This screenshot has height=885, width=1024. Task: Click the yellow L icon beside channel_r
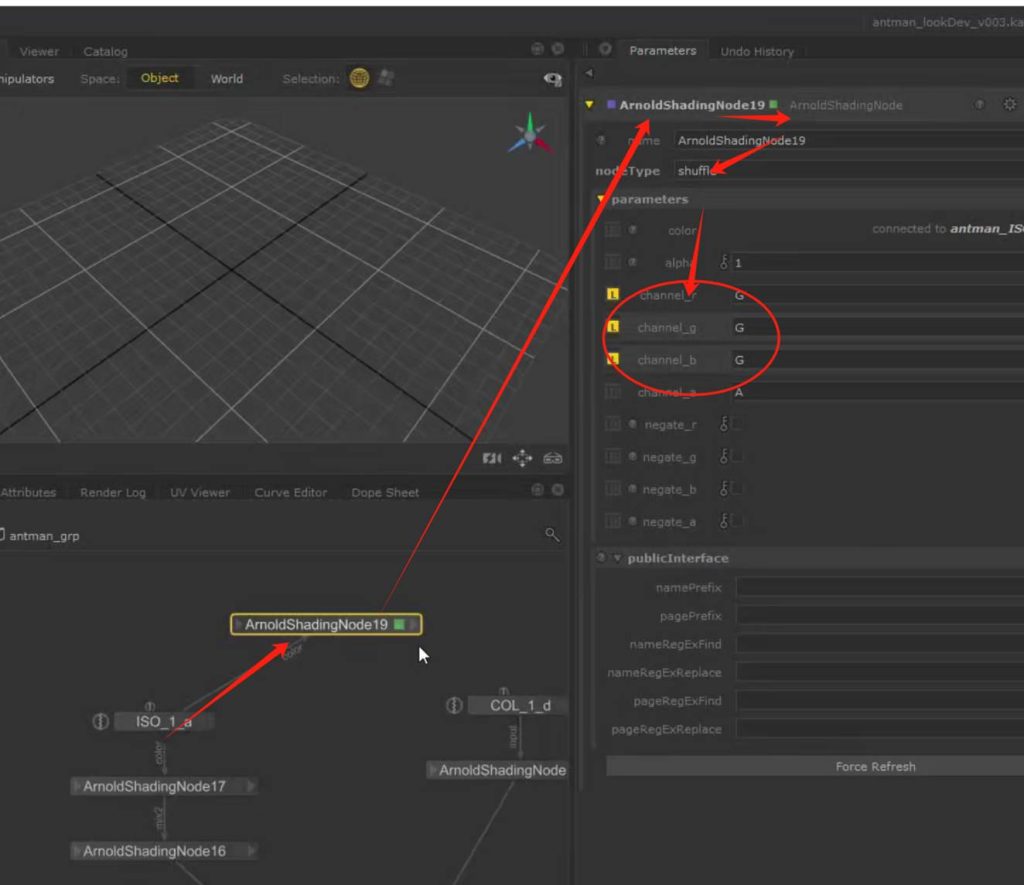613,295
